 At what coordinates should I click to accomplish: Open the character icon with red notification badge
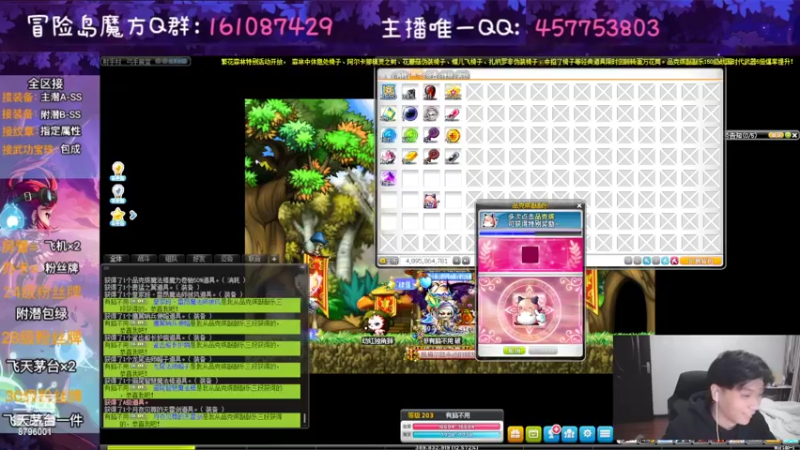point(552,433)
